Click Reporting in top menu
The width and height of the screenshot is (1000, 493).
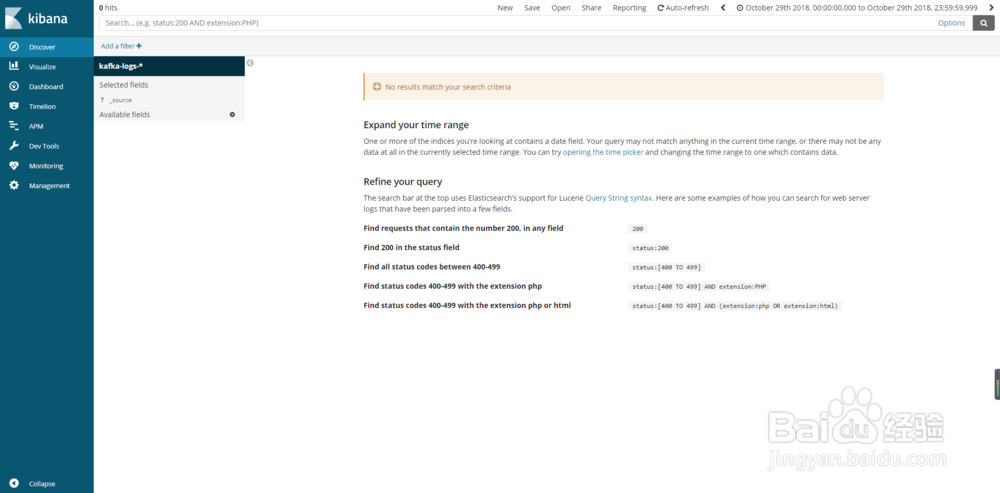click(629, 8)
